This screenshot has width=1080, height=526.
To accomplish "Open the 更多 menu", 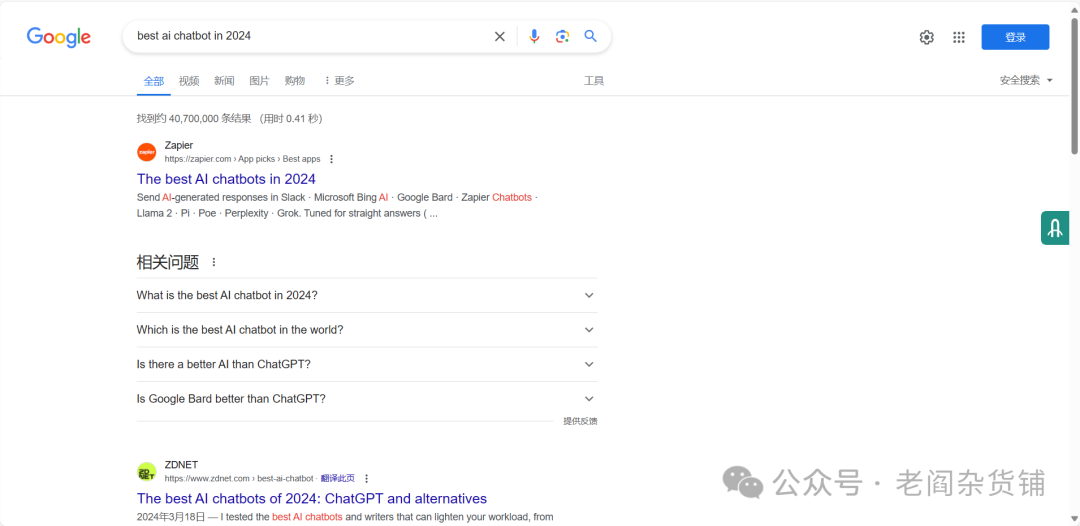I will [339, 81].
